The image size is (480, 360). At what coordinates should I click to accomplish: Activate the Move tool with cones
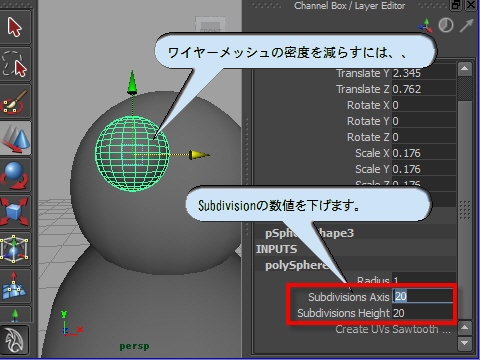pos(15,138)
